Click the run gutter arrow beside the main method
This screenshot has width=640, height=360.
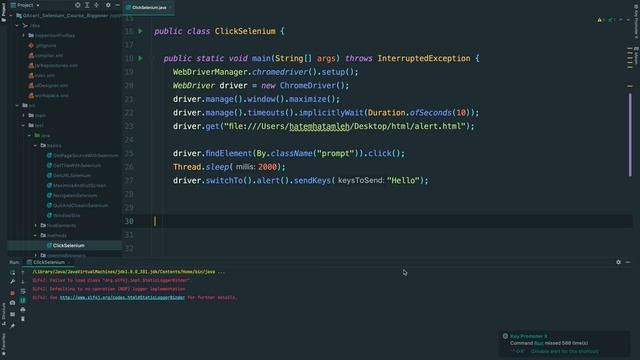point(140,58)
